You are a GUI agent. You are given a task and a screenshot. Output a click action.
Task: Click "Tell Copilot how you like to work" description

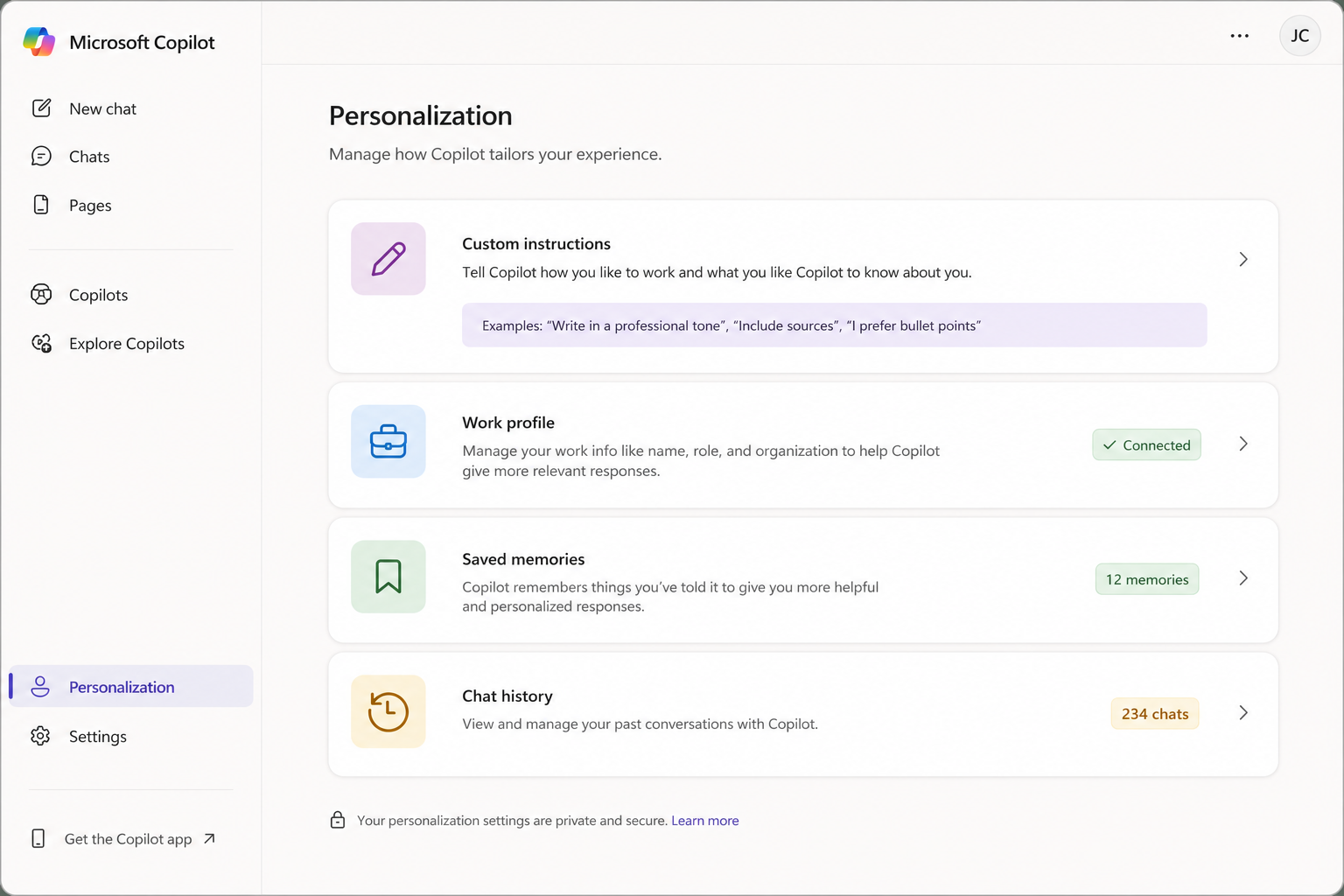(717, 272)
